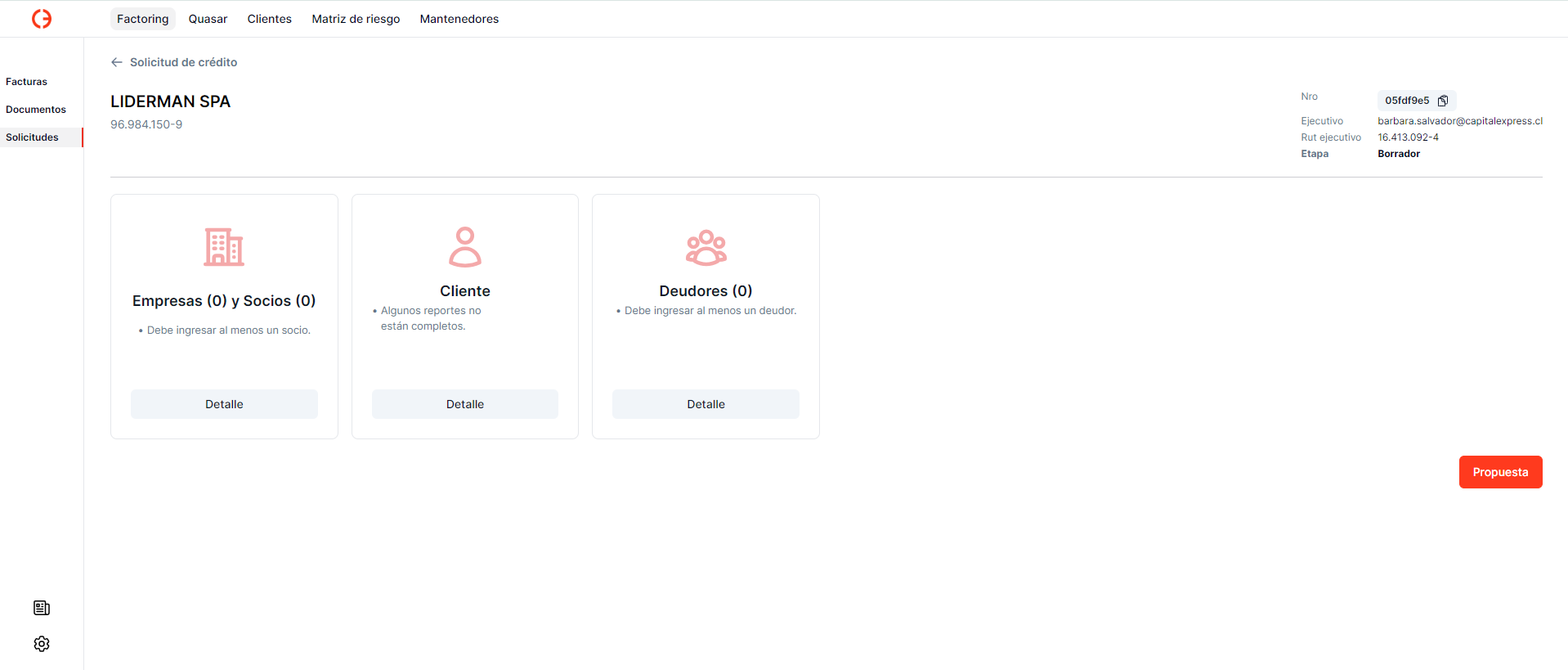The height and width of the screenshot is (670, 1568).
Task: Open Documentos in the sidebar
Action: (36, 110)
